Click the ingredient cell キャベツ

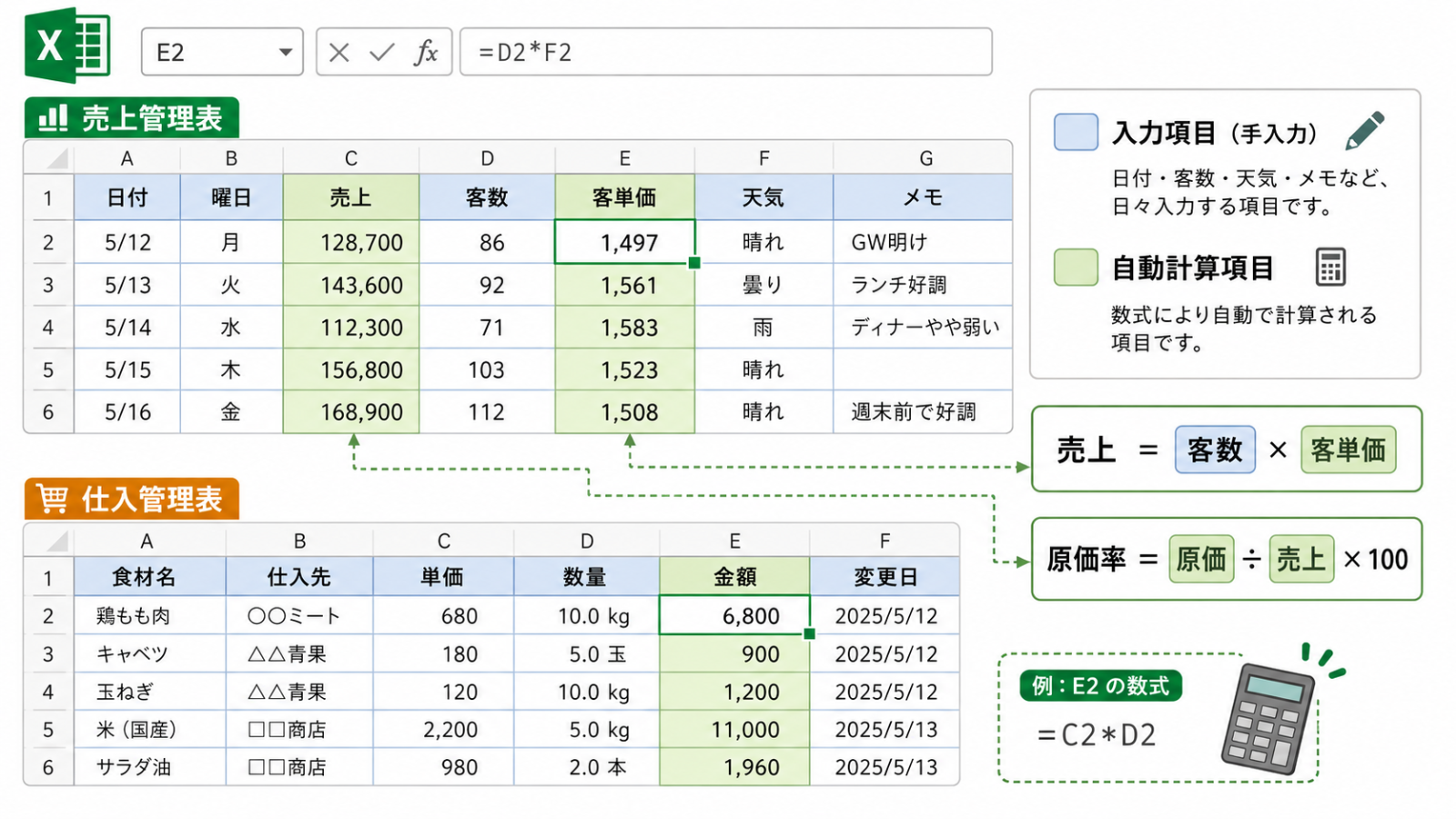click(150, 653)
